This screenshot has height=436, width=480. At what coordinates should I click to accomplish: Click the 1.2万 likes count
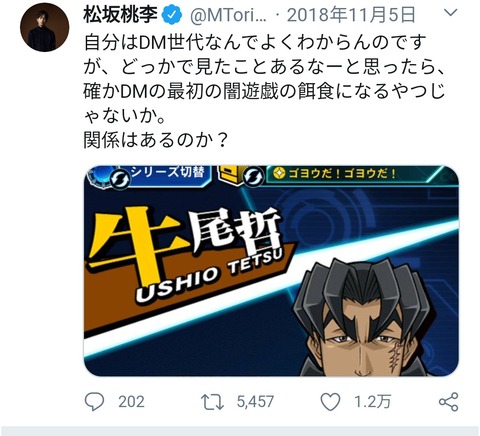[372, 402]
